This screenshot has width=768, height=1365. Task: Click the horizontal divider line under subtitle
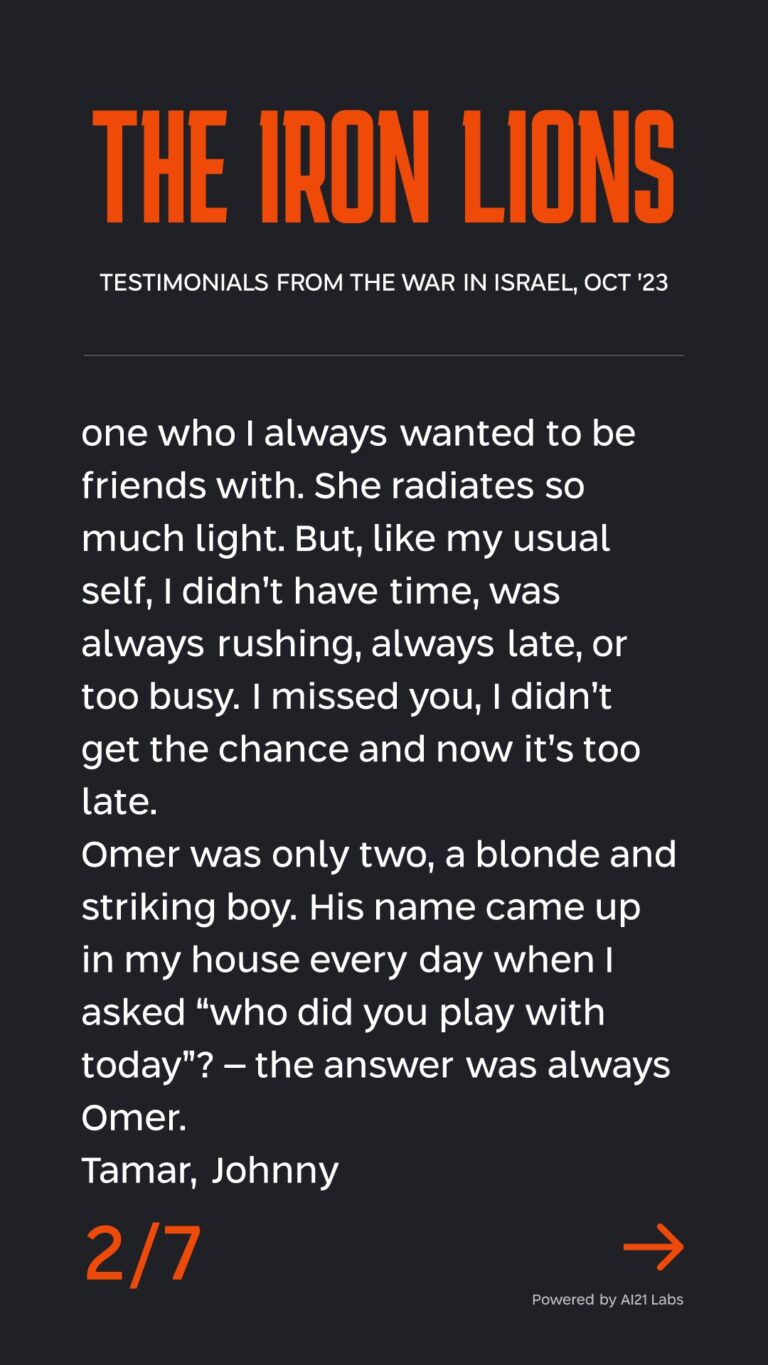pyautogui.click(x=384, y=355)
